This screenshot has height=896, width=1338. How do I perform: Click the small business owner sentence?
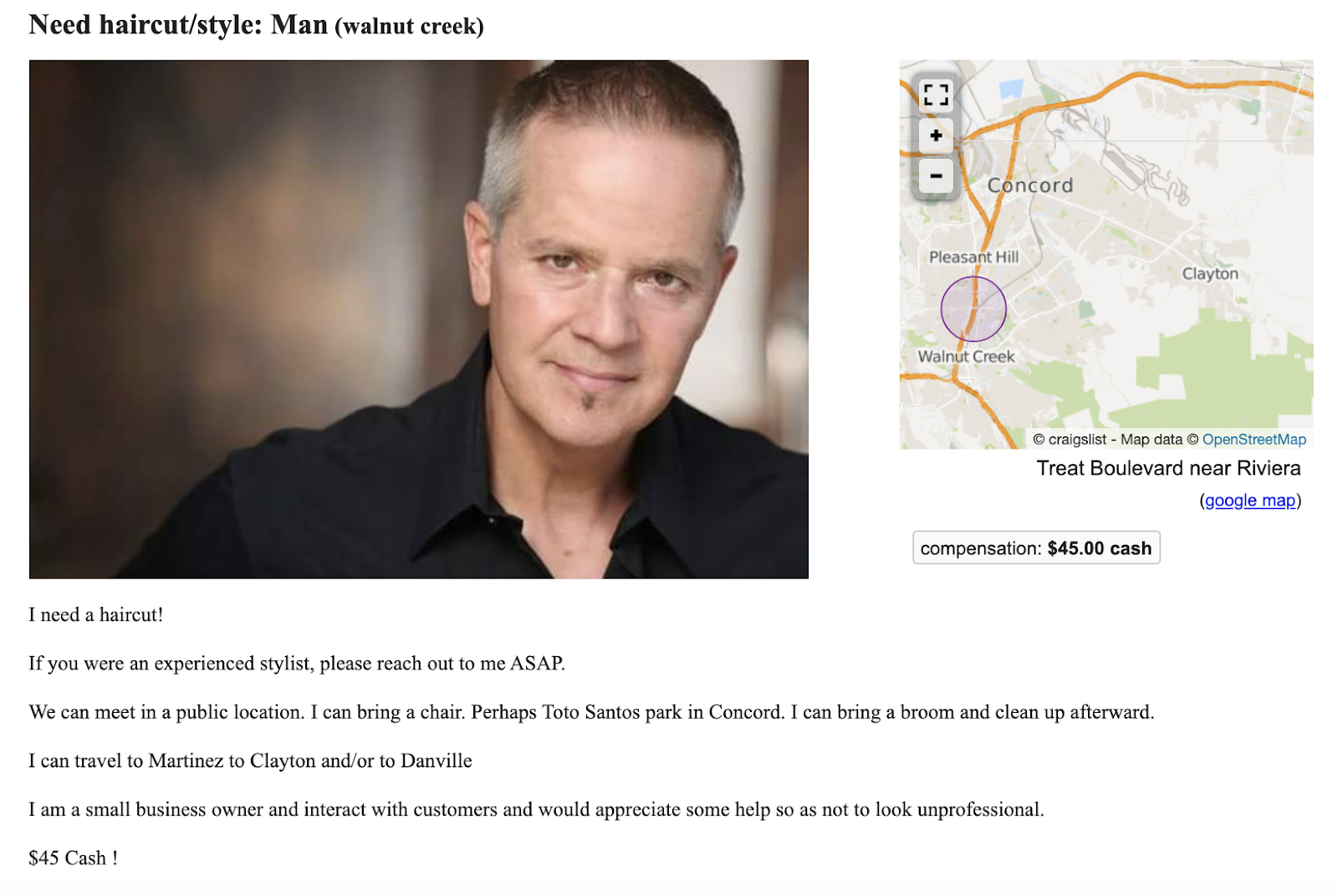[536, 810]
